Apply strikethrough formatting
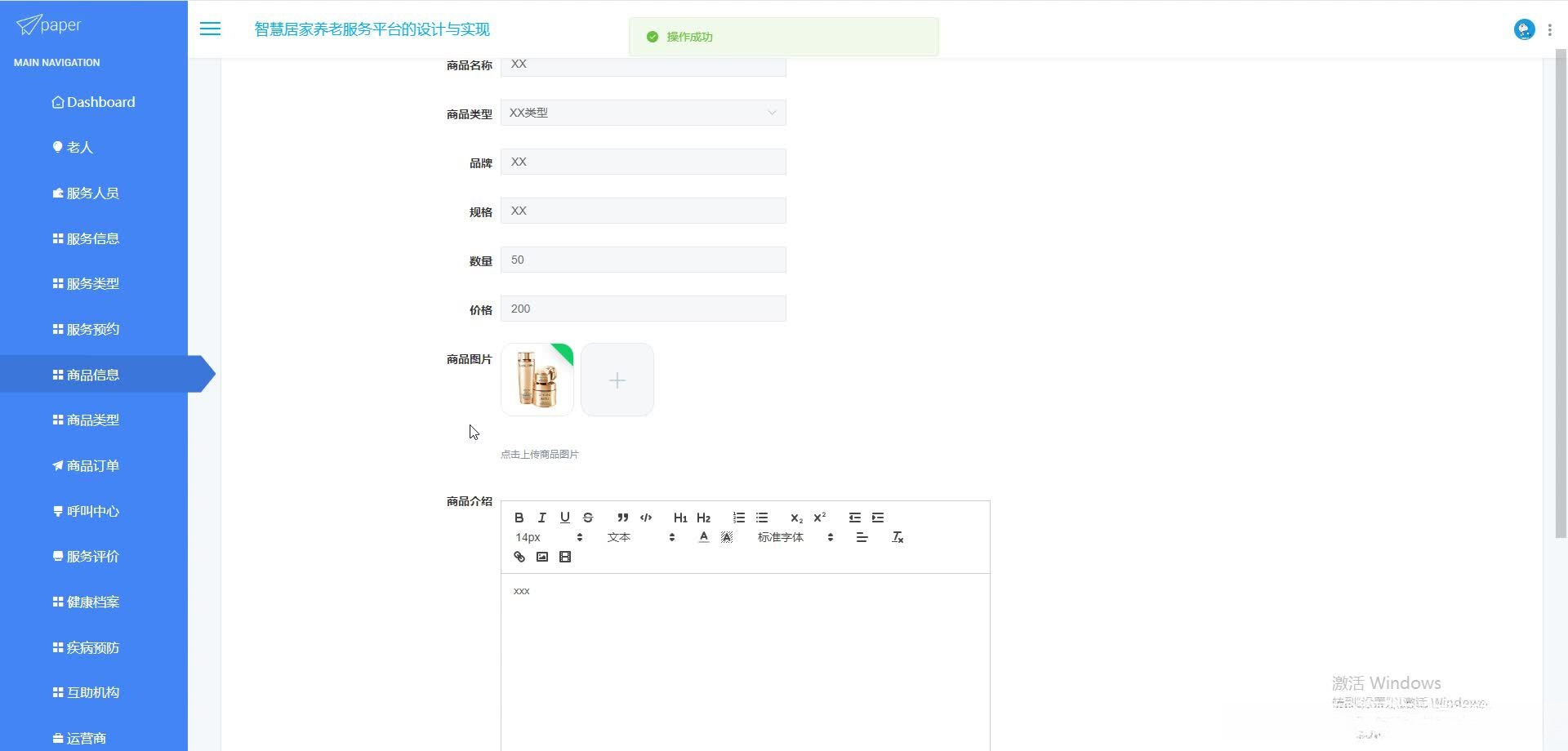This screenshot has height=751, width=1568. point(587,517)
